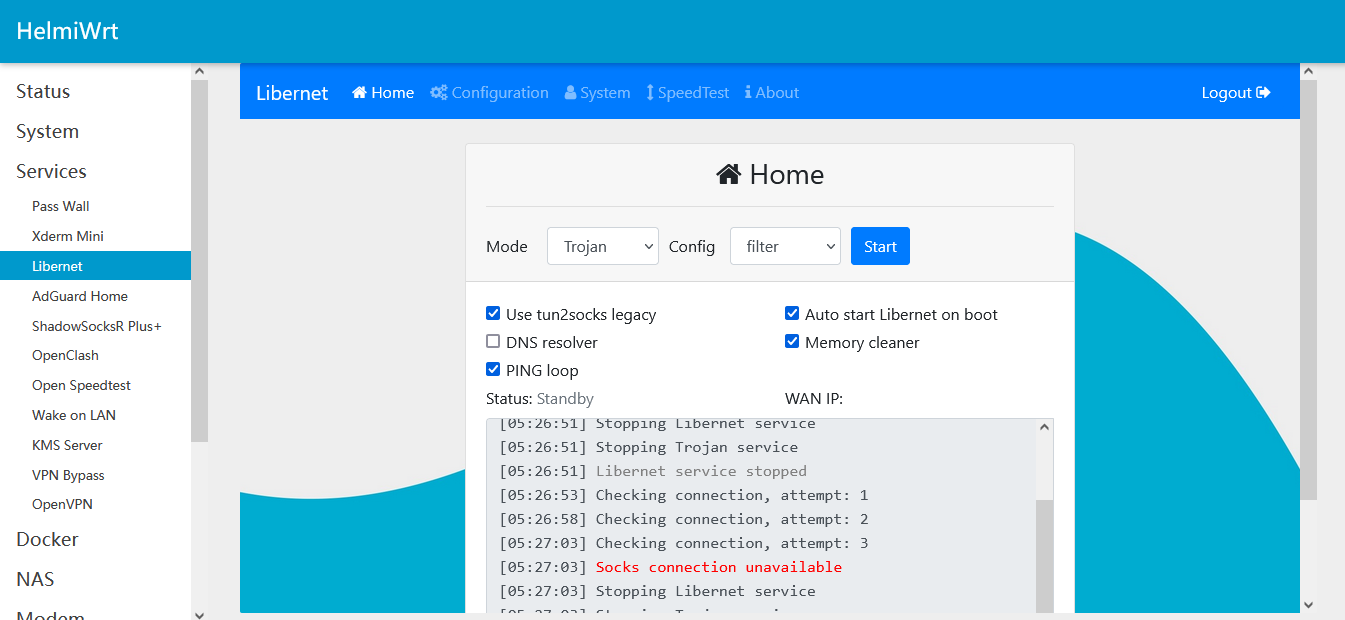The width and height of the screenshot is (1345, 620).
Task: Open OpenVPN in the sidebar
Action: pyautogui.click(x=62, y=504)
